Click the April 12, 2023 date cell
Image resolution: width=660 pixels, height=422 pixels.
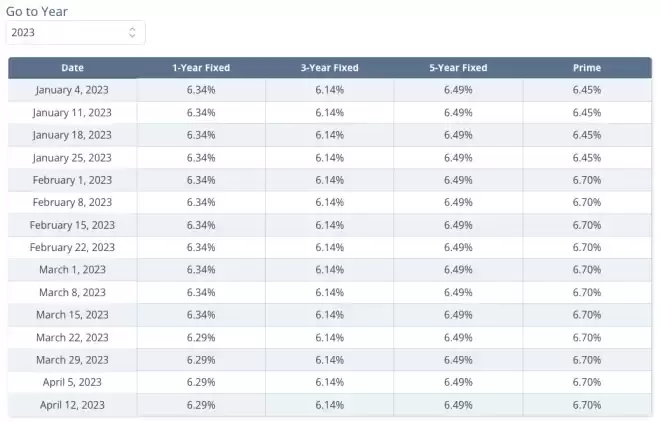(x=72, y=405)
